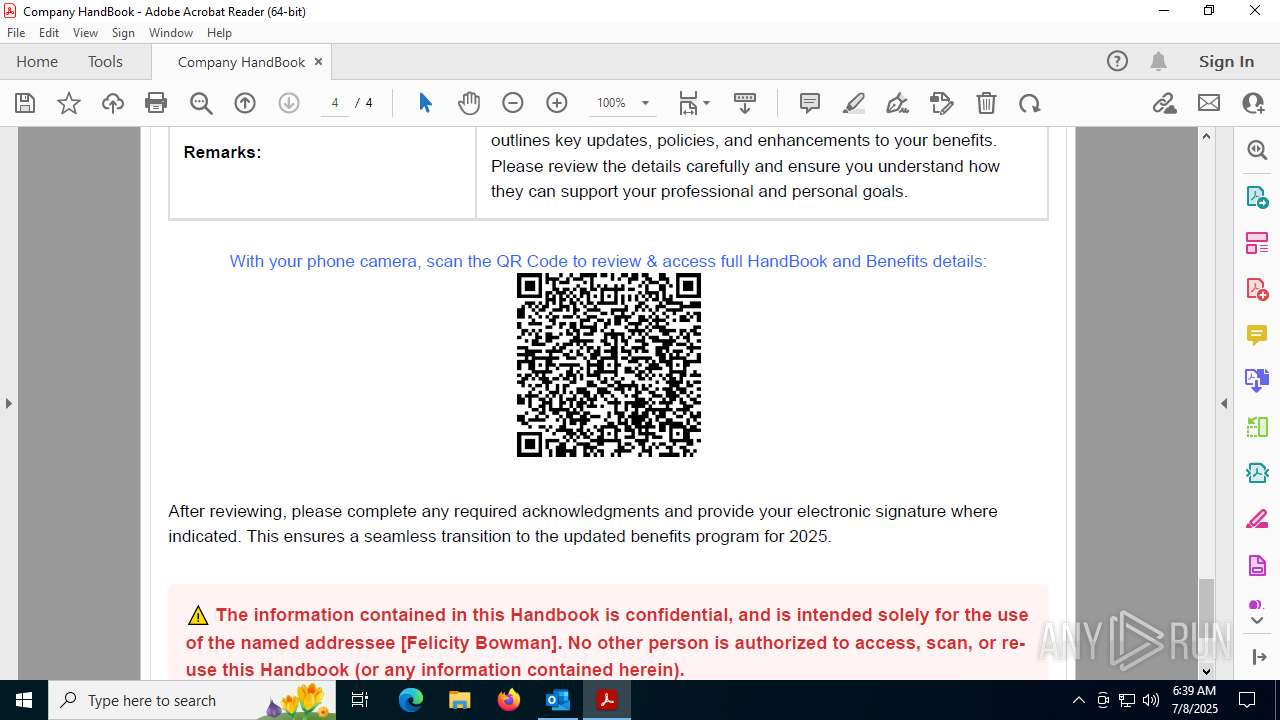The height and width of the screenshot is (720, 1280).
Task: Switch to Outlook on the taskbar
Action: [x=557, y=700]
